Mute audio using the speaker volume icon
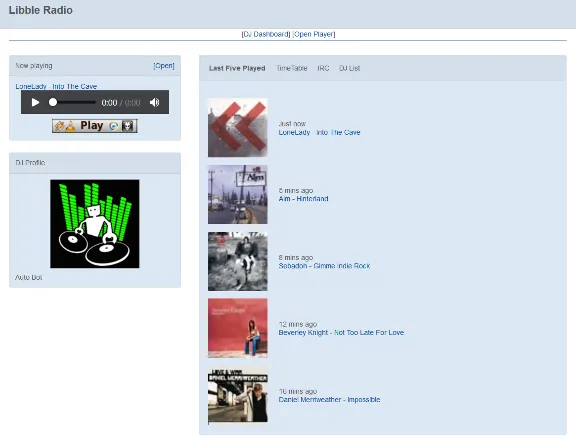Viewport: 576px width, 443px height. [155, 102]
